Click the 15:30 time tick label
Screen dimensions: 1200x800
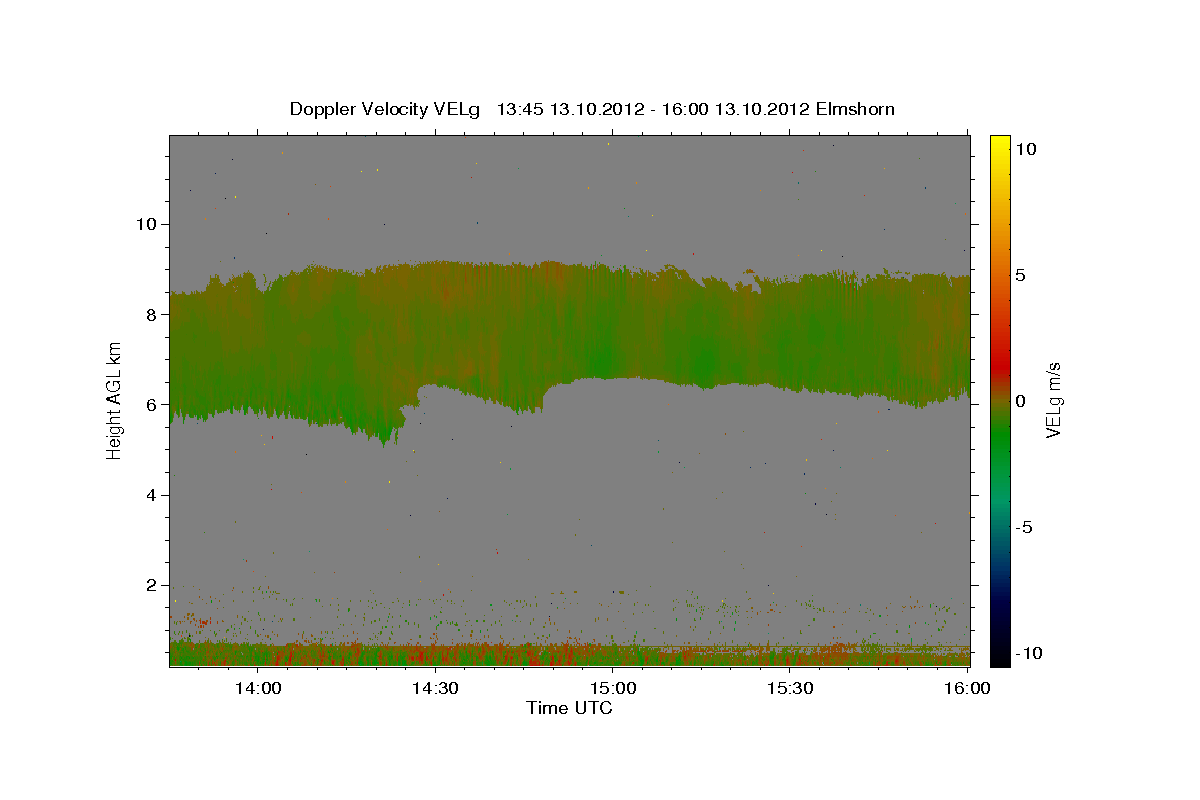[789, 689]
